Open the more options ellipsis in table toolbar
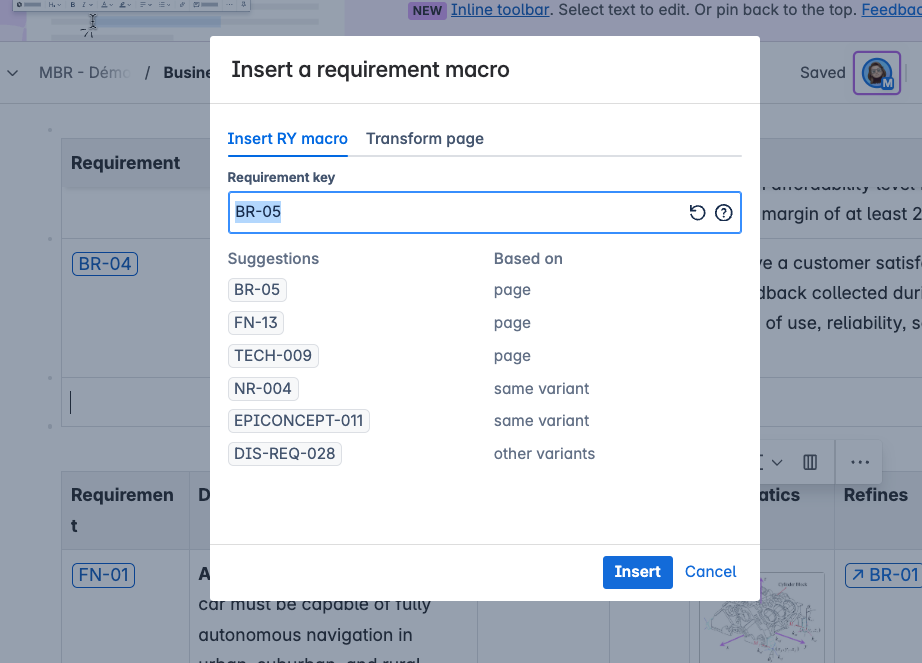The height and width of the screenshot is (663, 922). pyautogui.click(x=860, y=463)
